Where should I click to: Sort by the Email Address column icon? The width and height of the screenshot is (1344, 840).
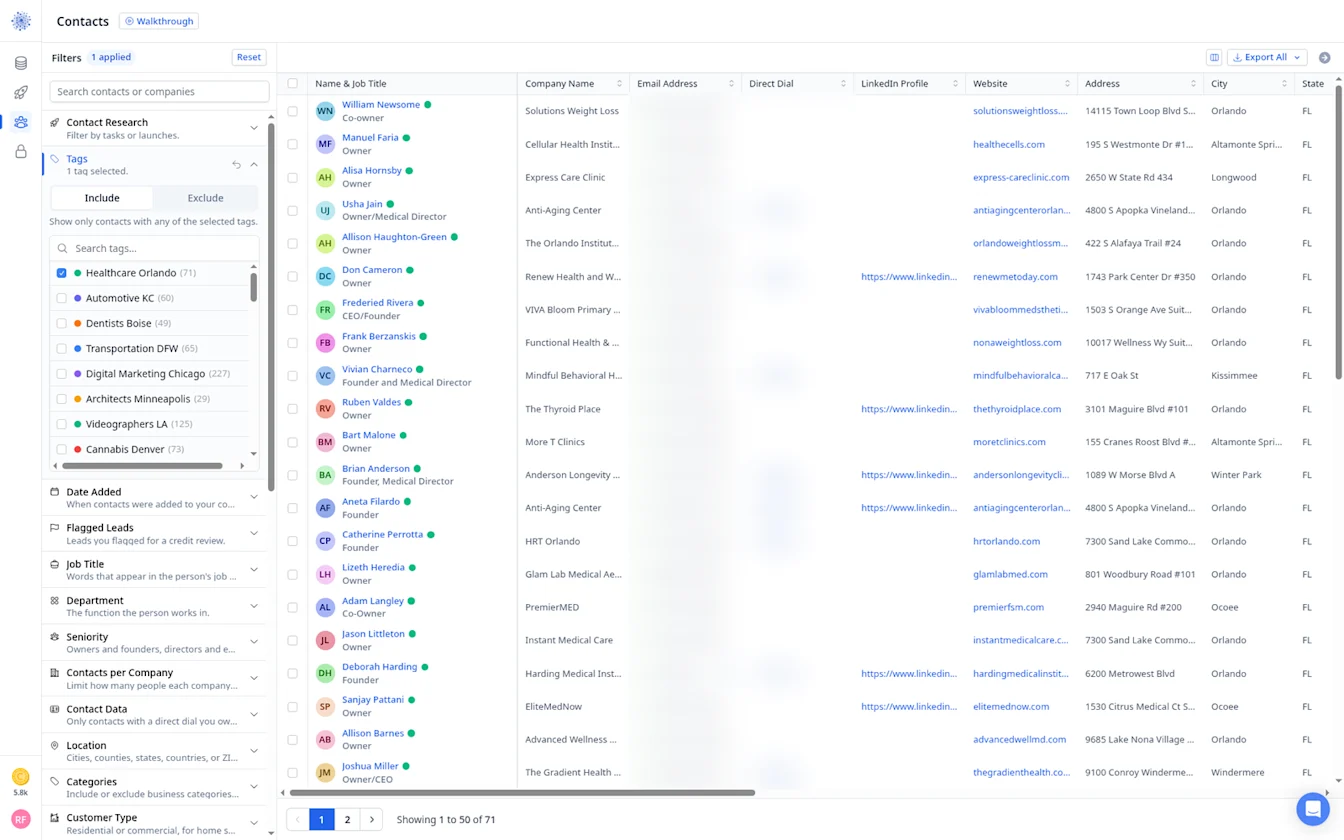pos(732,84)
